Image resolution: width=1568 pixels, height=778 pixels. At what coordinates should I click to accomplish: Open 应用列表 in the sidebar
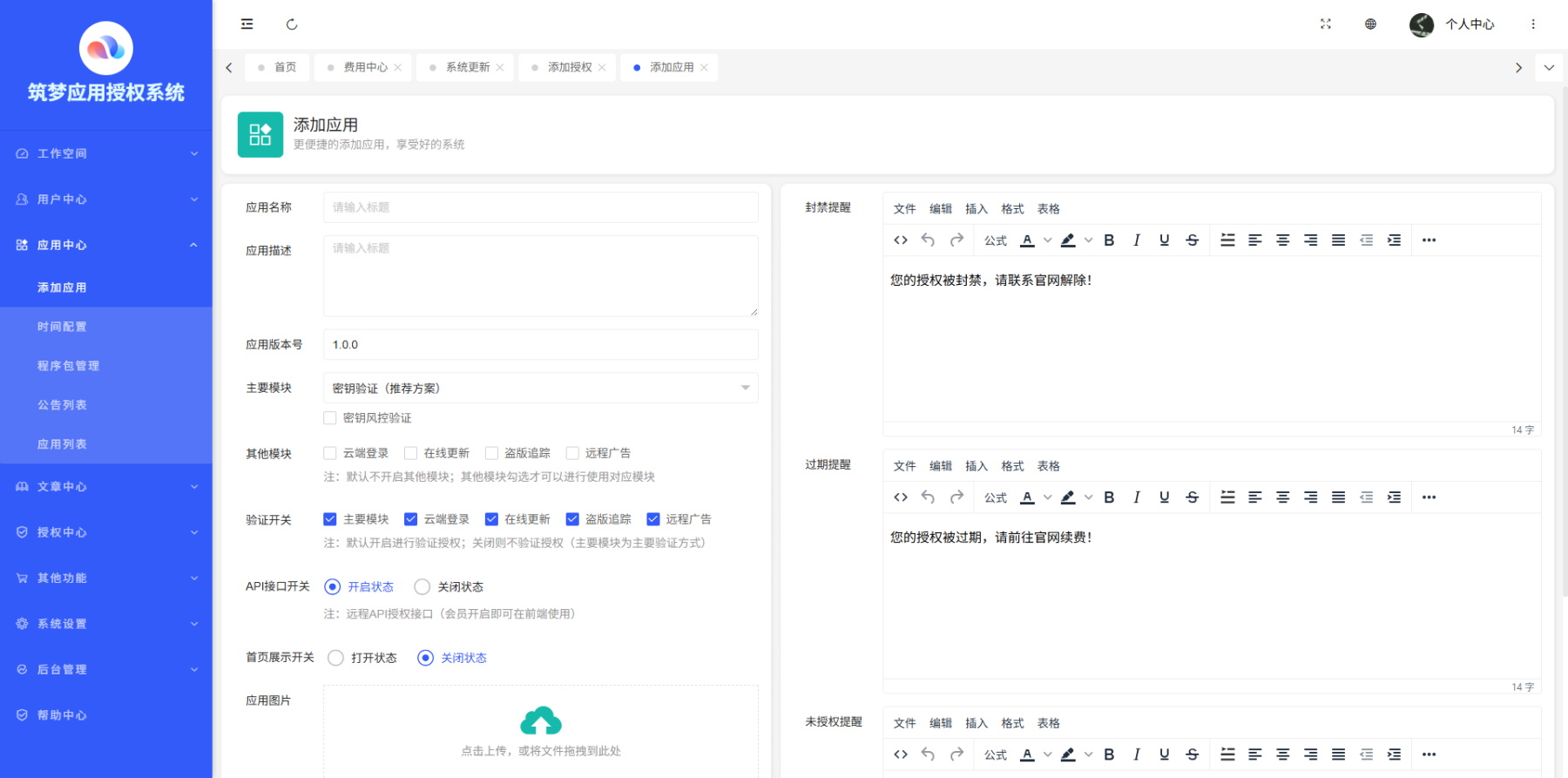pos(62,444)
